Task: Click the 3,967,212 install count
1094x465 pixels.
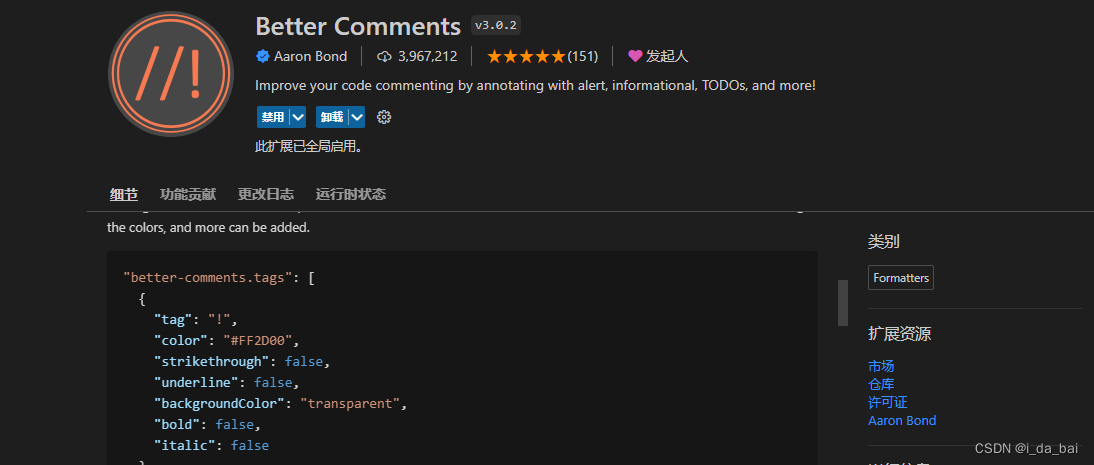Action: [428, 57]
